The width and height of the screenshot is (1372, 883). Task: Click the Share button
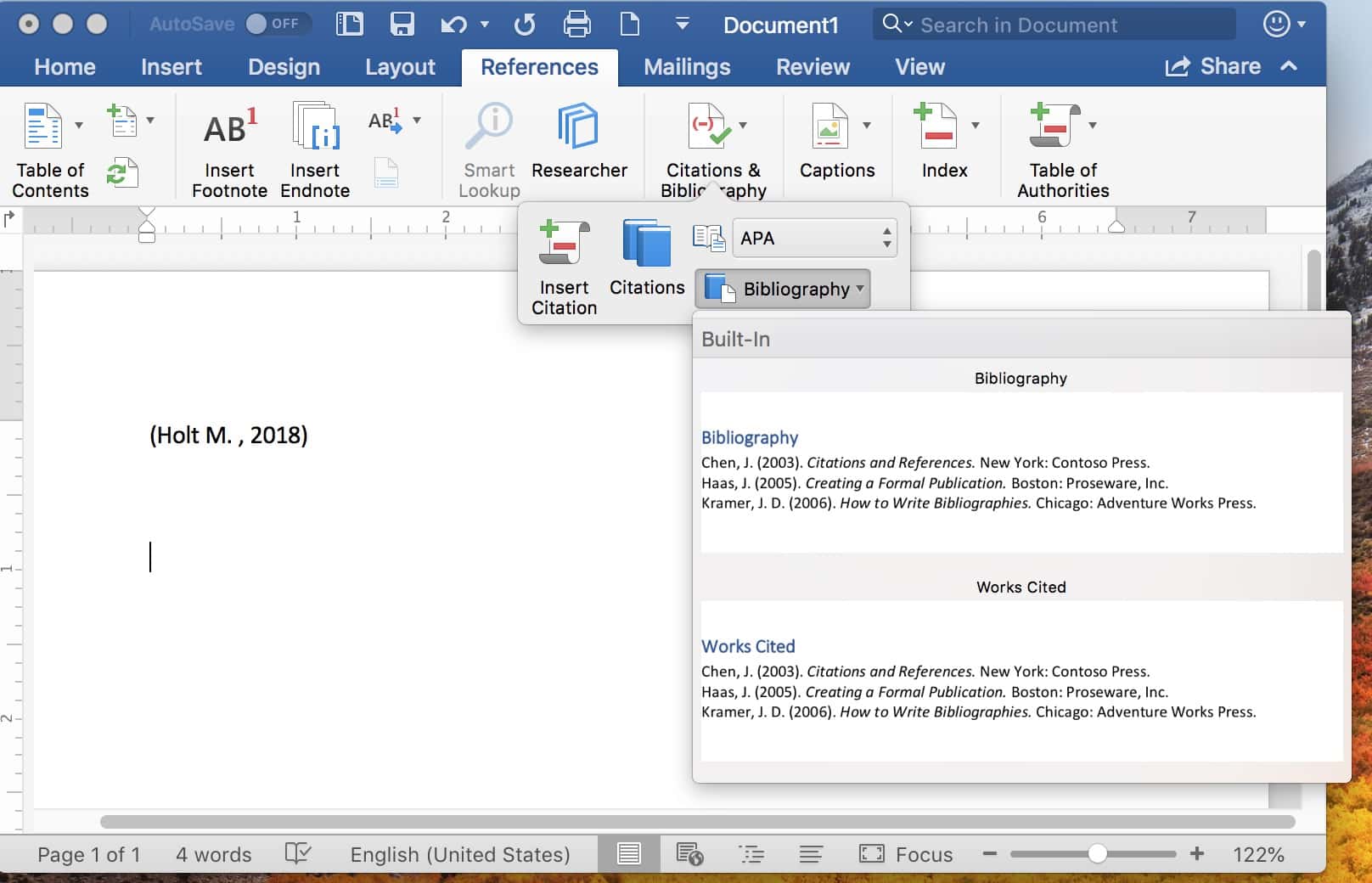1213,67
